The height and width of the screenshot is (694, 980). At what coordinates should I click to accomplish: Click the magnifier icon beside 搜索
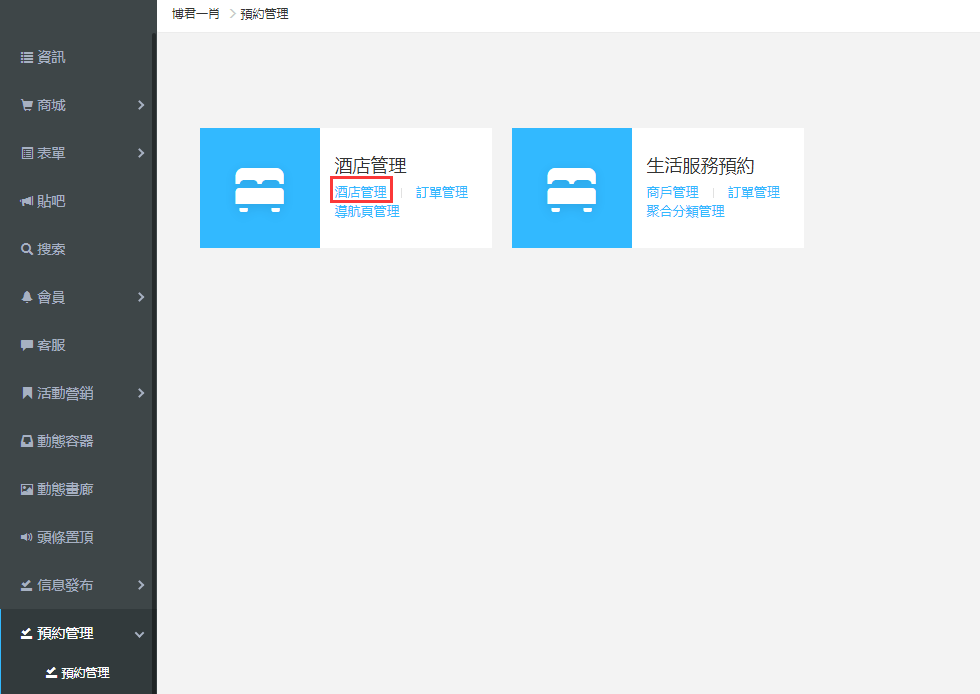click(x=27, y=249)
